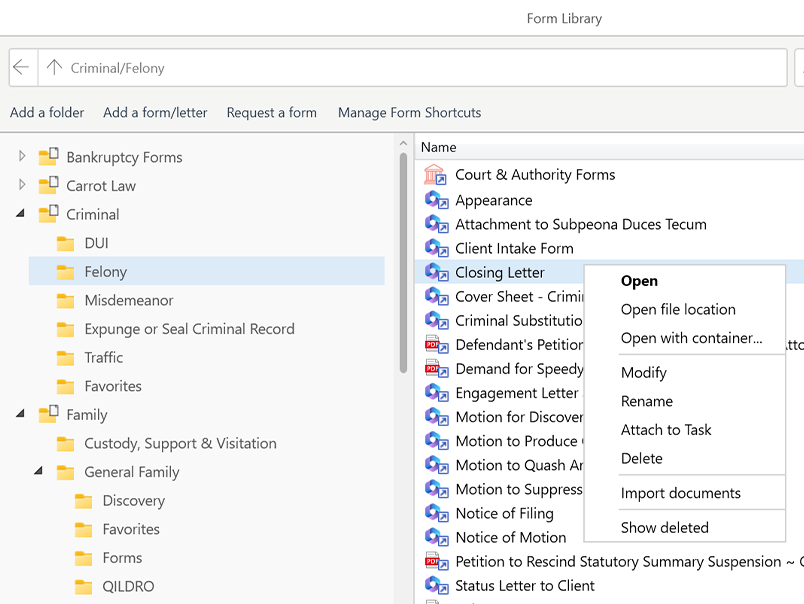
Task: Collapse the General Family subfolder
Action: 40,472
